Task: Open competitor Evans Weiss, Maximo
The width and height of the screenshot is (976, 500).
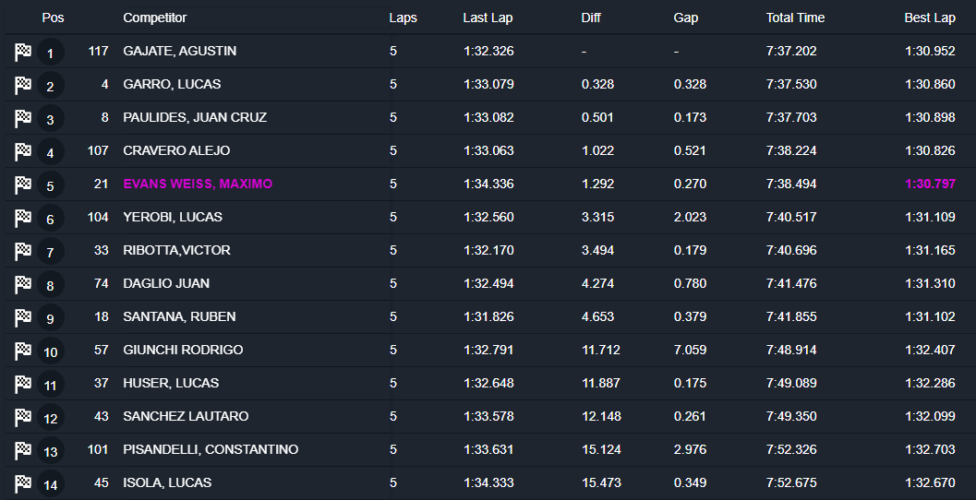Action: click(197, 184)
